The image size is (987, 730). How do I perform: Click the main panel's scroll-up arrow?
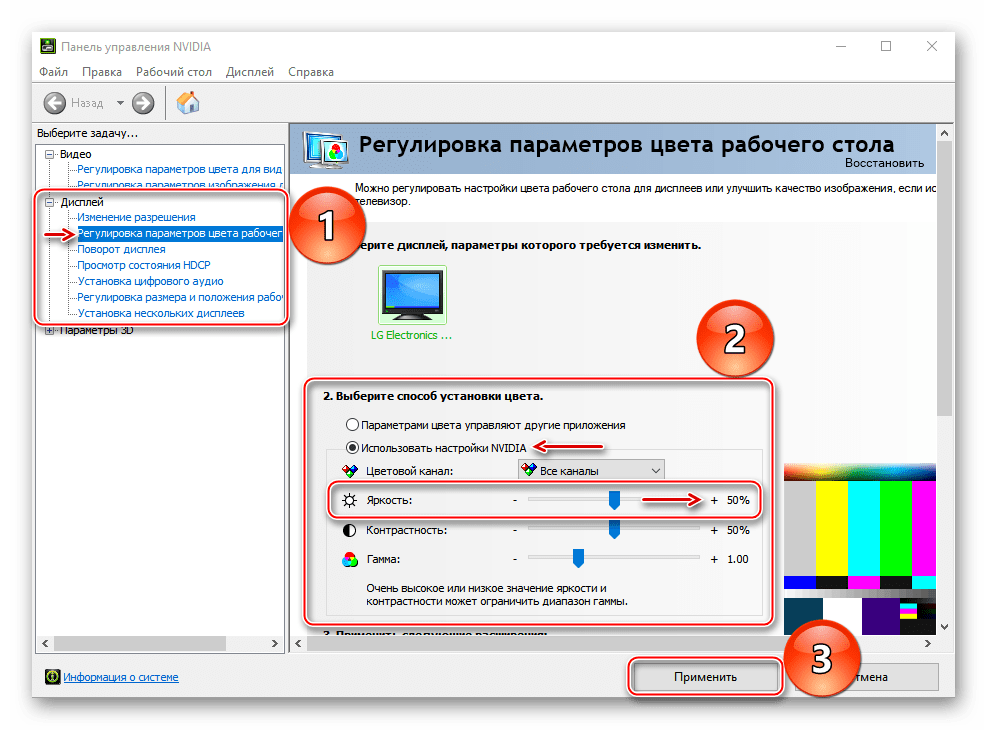(x=944, y=133)
